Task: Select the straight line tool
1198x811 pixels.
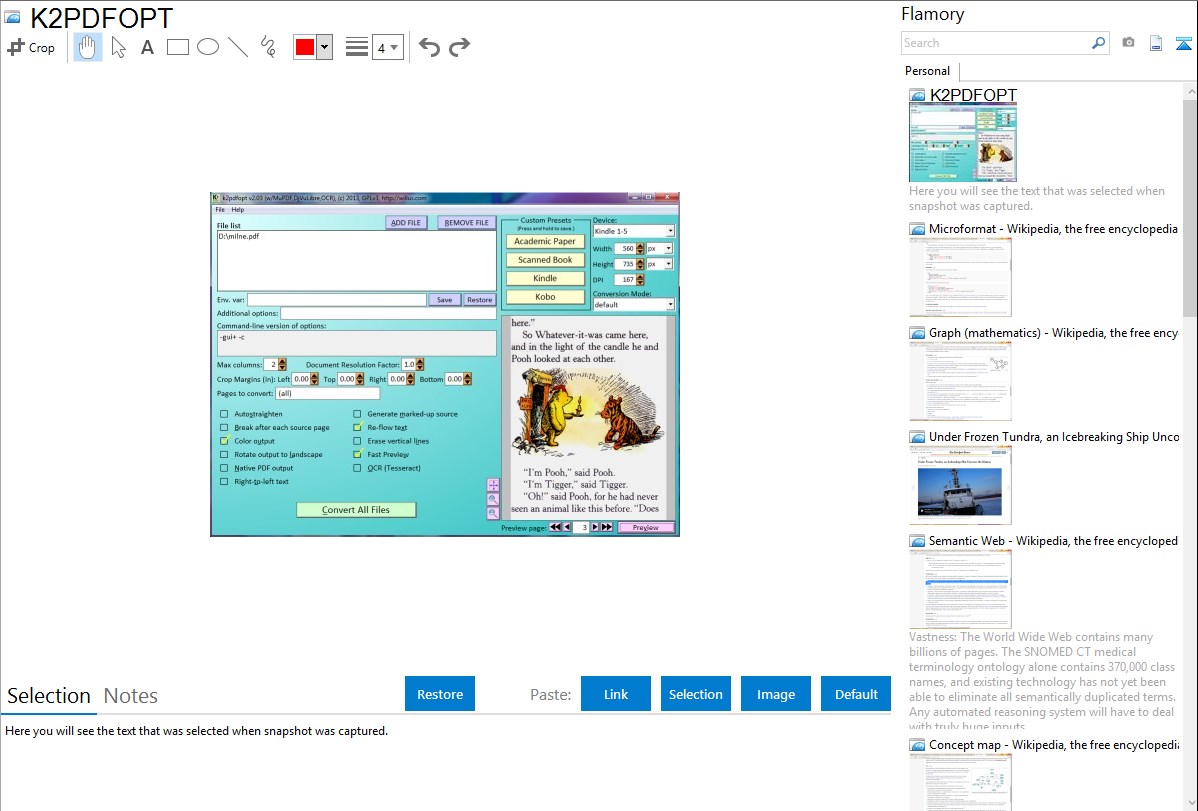Action: 238,47
